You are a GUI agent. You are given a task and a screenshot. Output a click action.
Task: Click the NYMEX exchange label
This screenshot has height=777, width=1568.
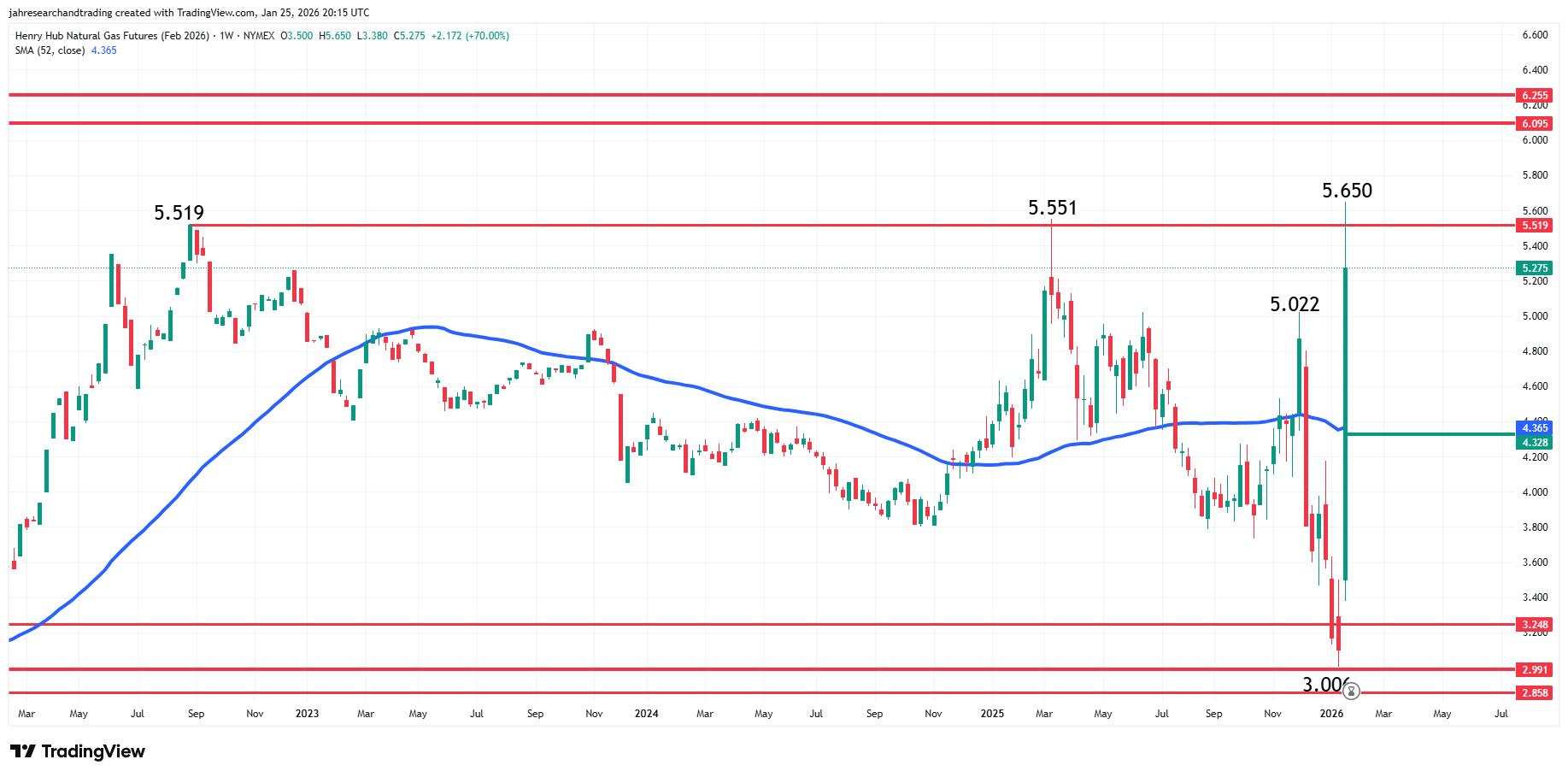coord(259,36)
